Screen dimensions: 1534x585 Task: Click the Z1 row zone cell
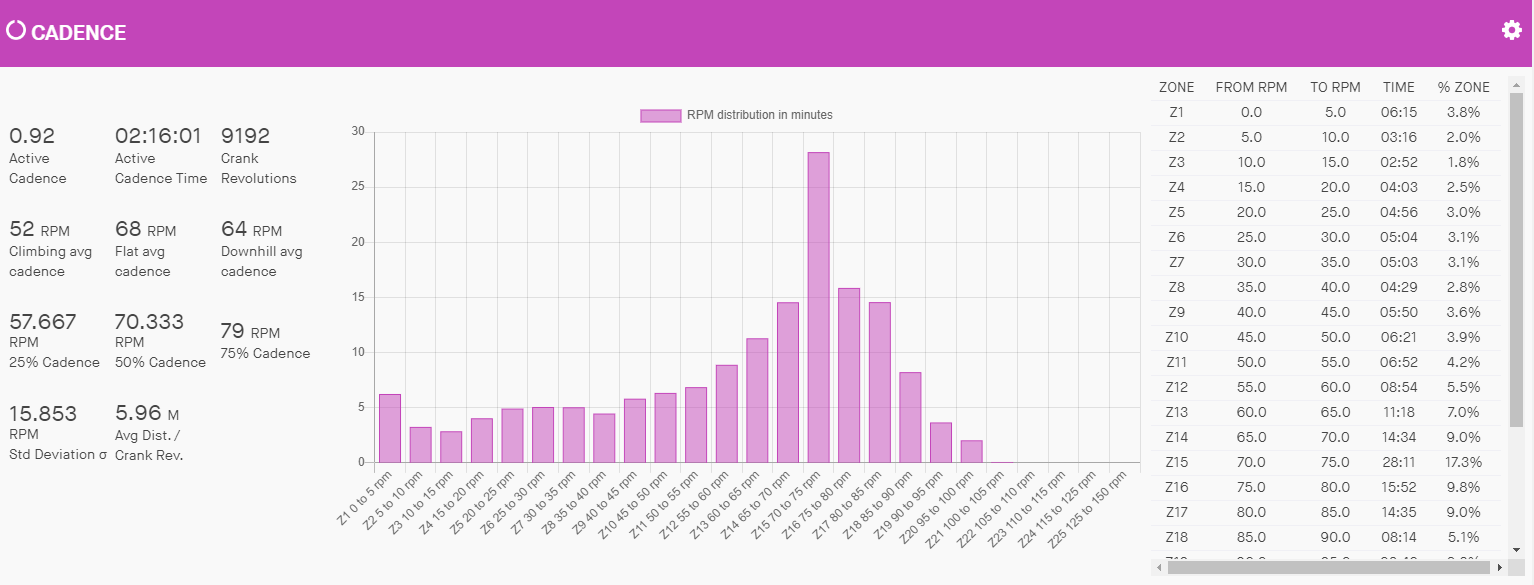point(1176,113)
